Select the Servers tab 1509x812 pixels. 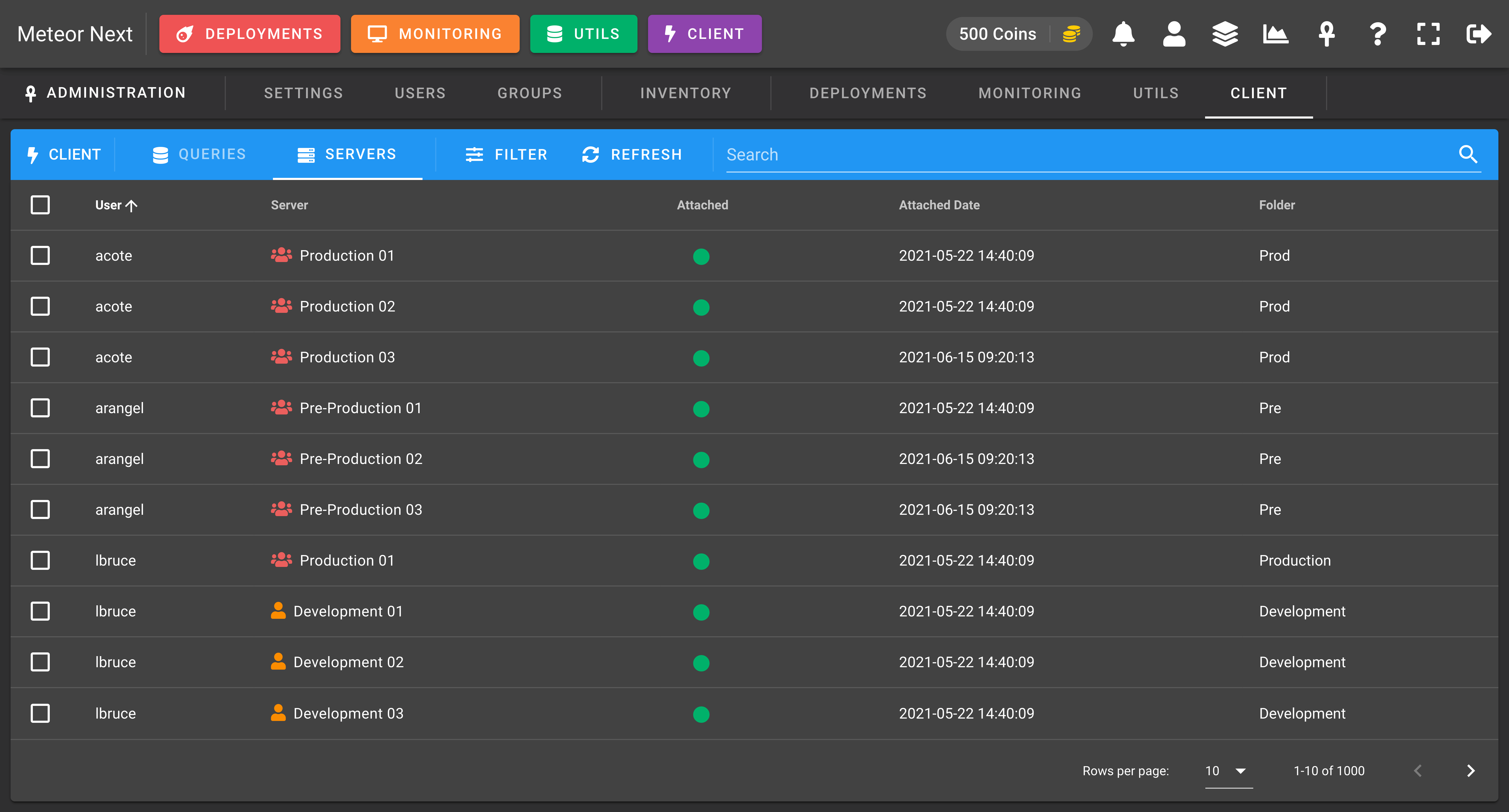click(x=347, y=154)
